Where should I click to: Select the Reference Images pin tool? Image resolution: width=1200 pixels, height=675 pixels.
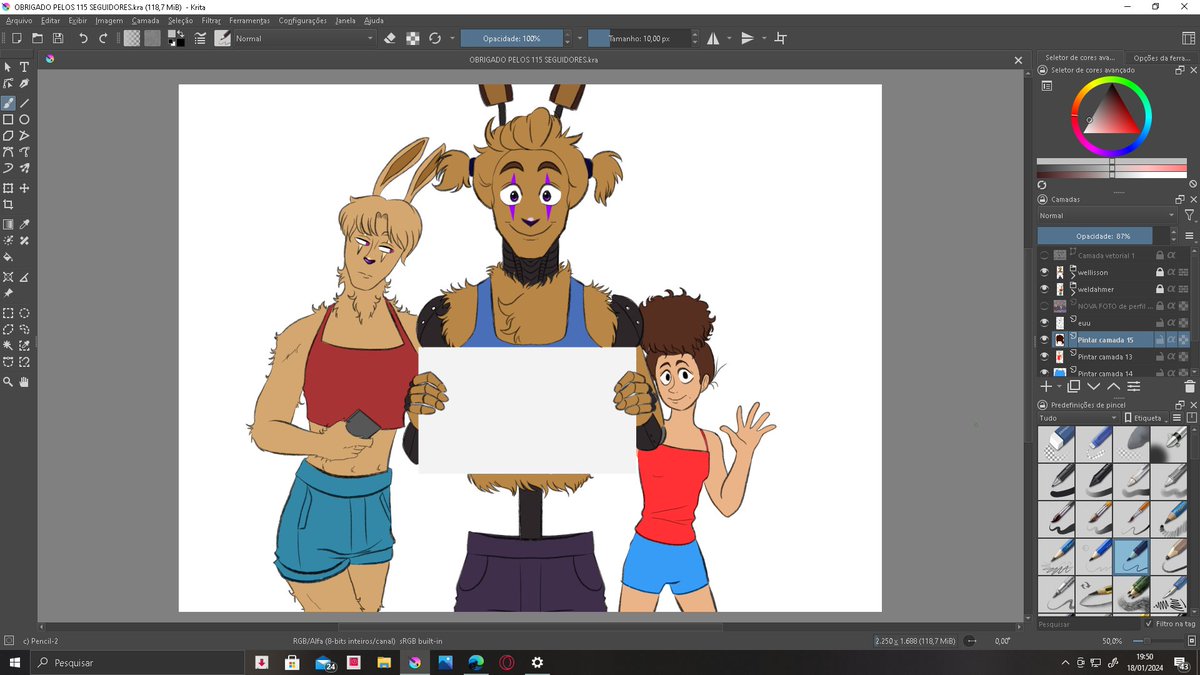point(8,293)
